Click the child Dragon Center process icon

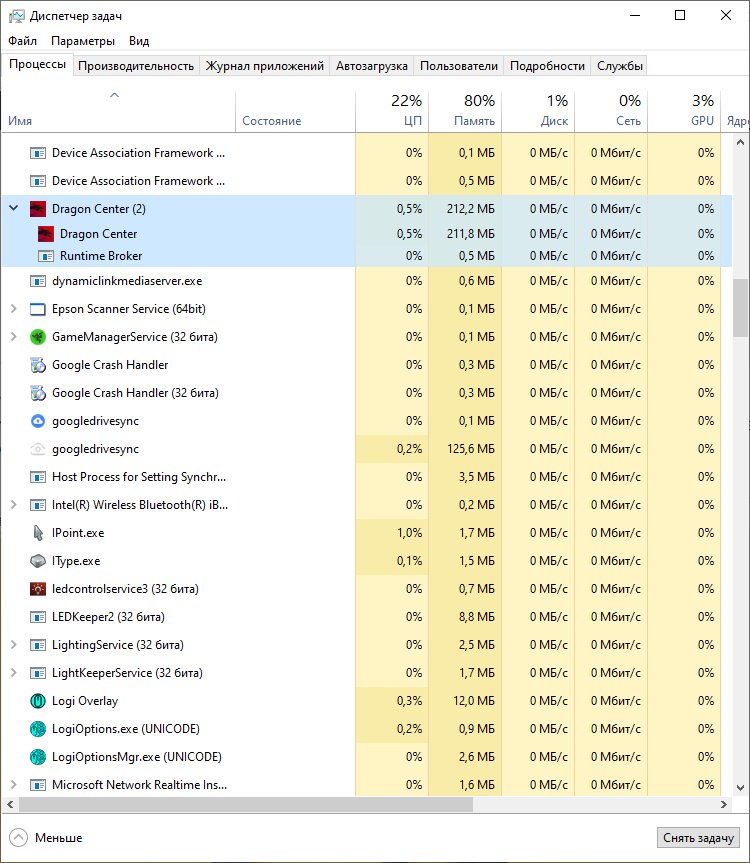click(46, 234)
